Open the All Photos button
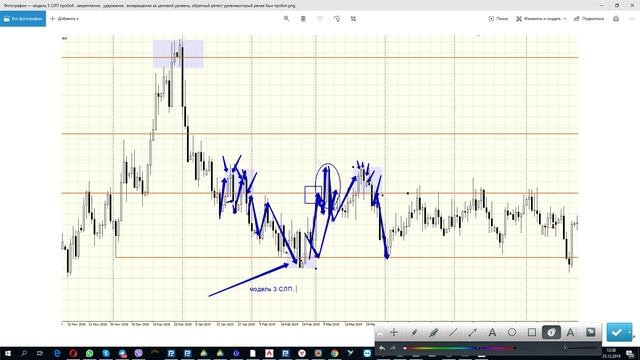640x360 pixels. (x=23, y=19)
